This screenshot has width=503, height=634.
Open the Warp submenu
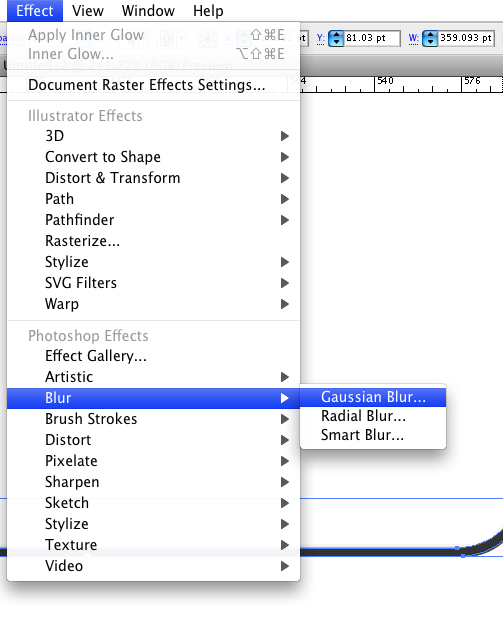click(153, 304)
